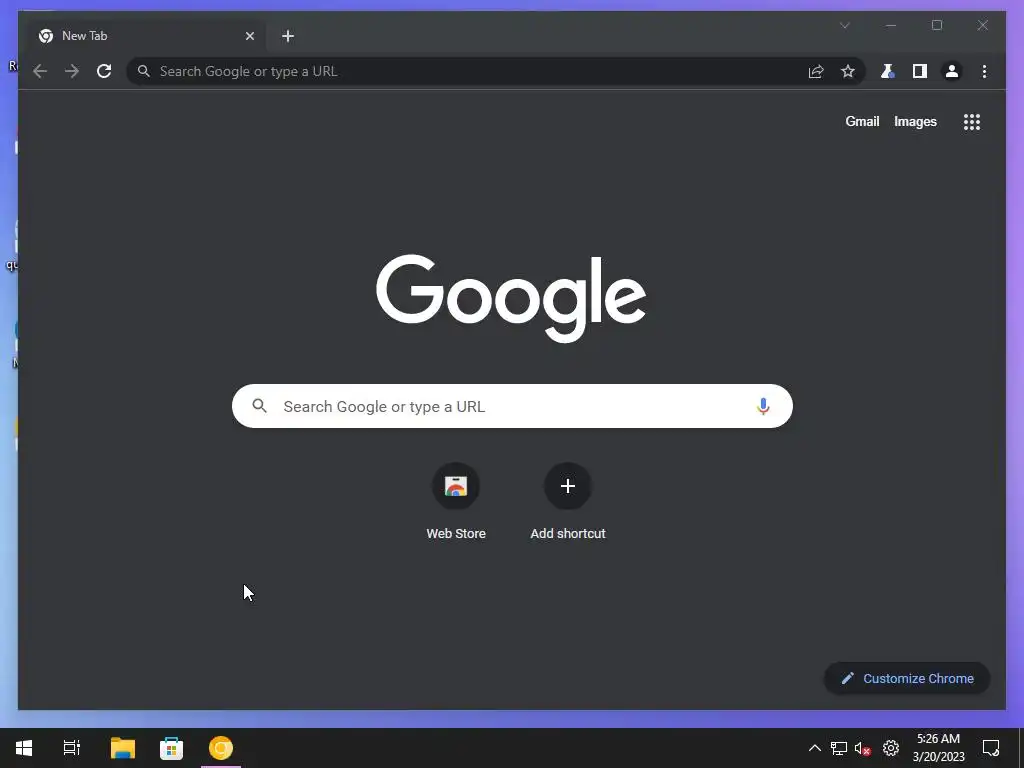The image size is (1024, 768).
Task: Maximize the Chrome window
Action: [x=936, y=25]
